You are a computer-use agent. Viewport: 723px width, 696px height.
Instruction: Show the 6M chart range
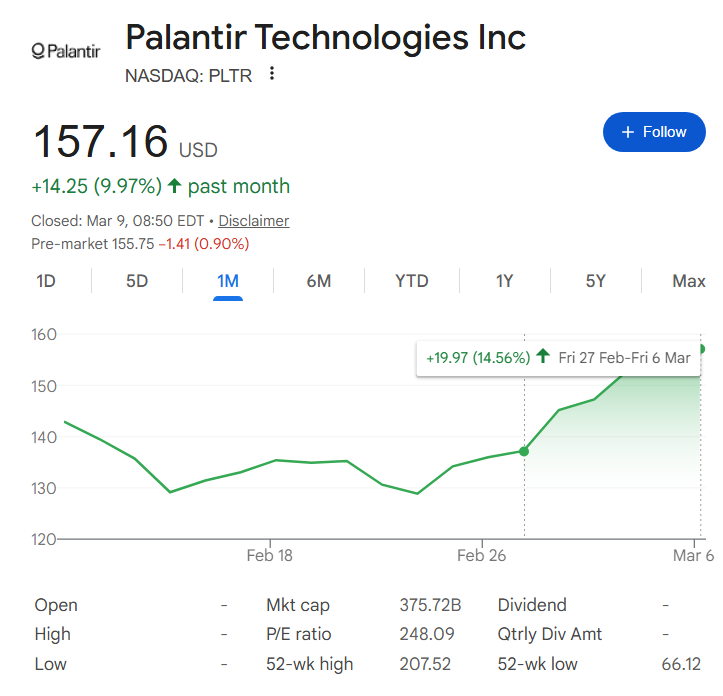point(319,281)
